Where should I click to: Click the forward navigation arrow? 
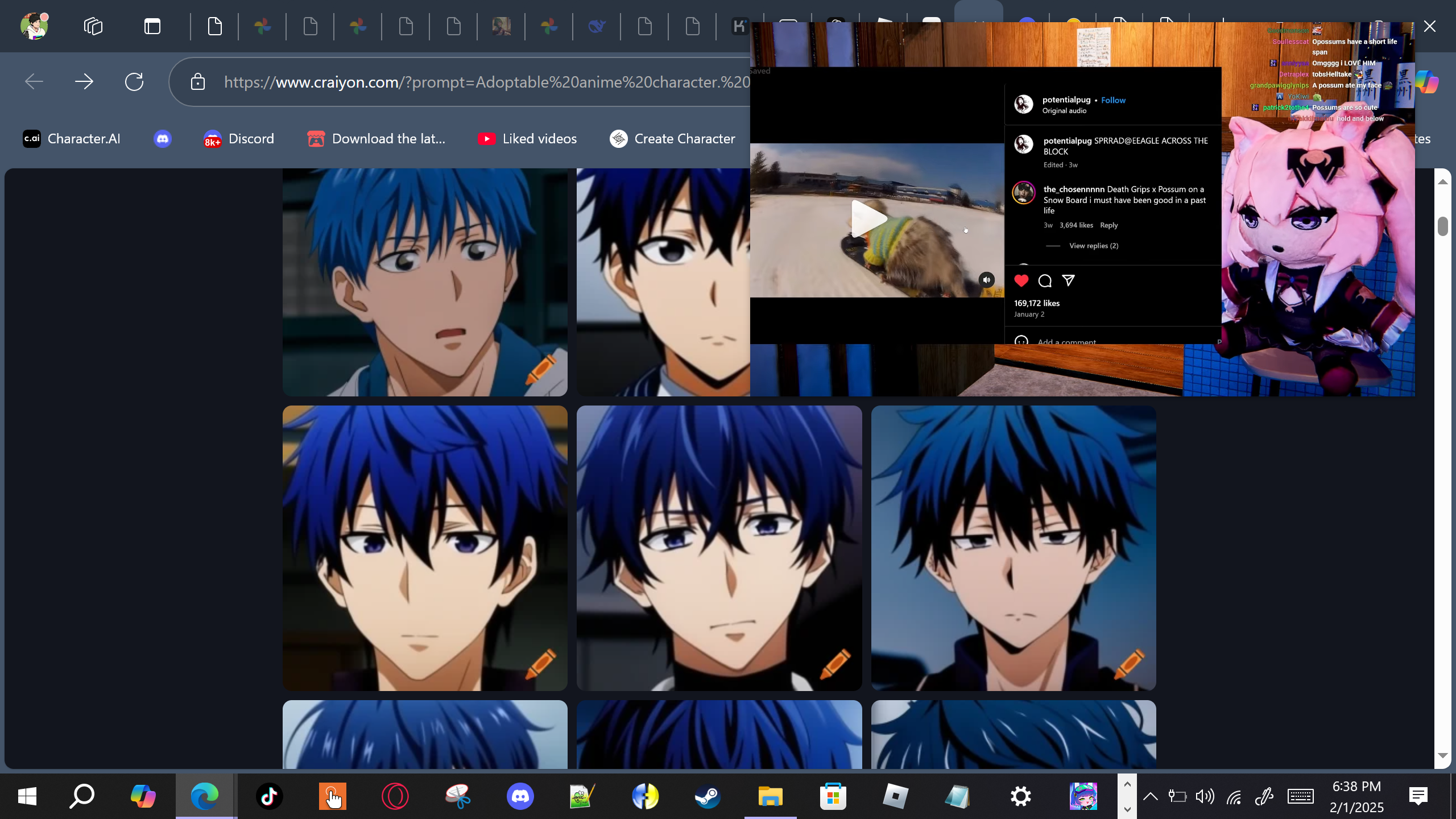[x=84, y=82]
